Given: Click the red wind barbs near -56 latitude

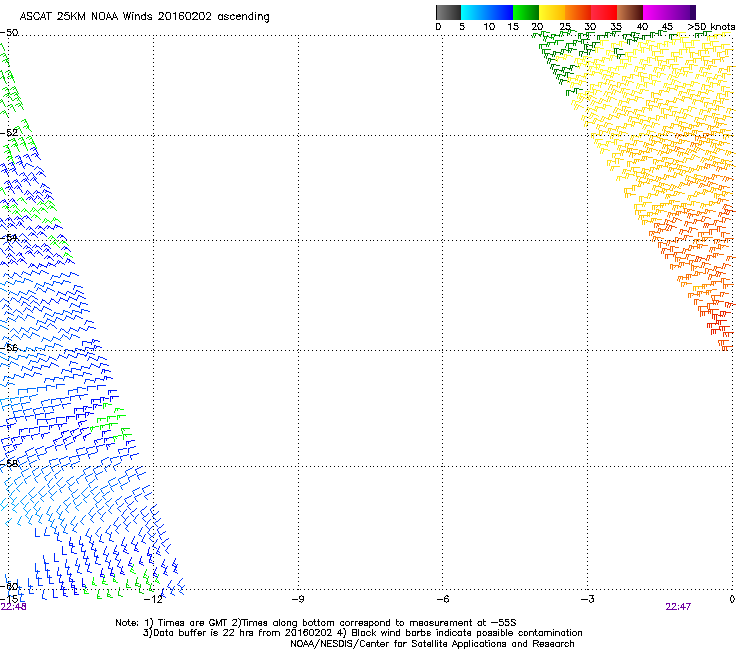Looking at the screenshot, I should 720,326.
